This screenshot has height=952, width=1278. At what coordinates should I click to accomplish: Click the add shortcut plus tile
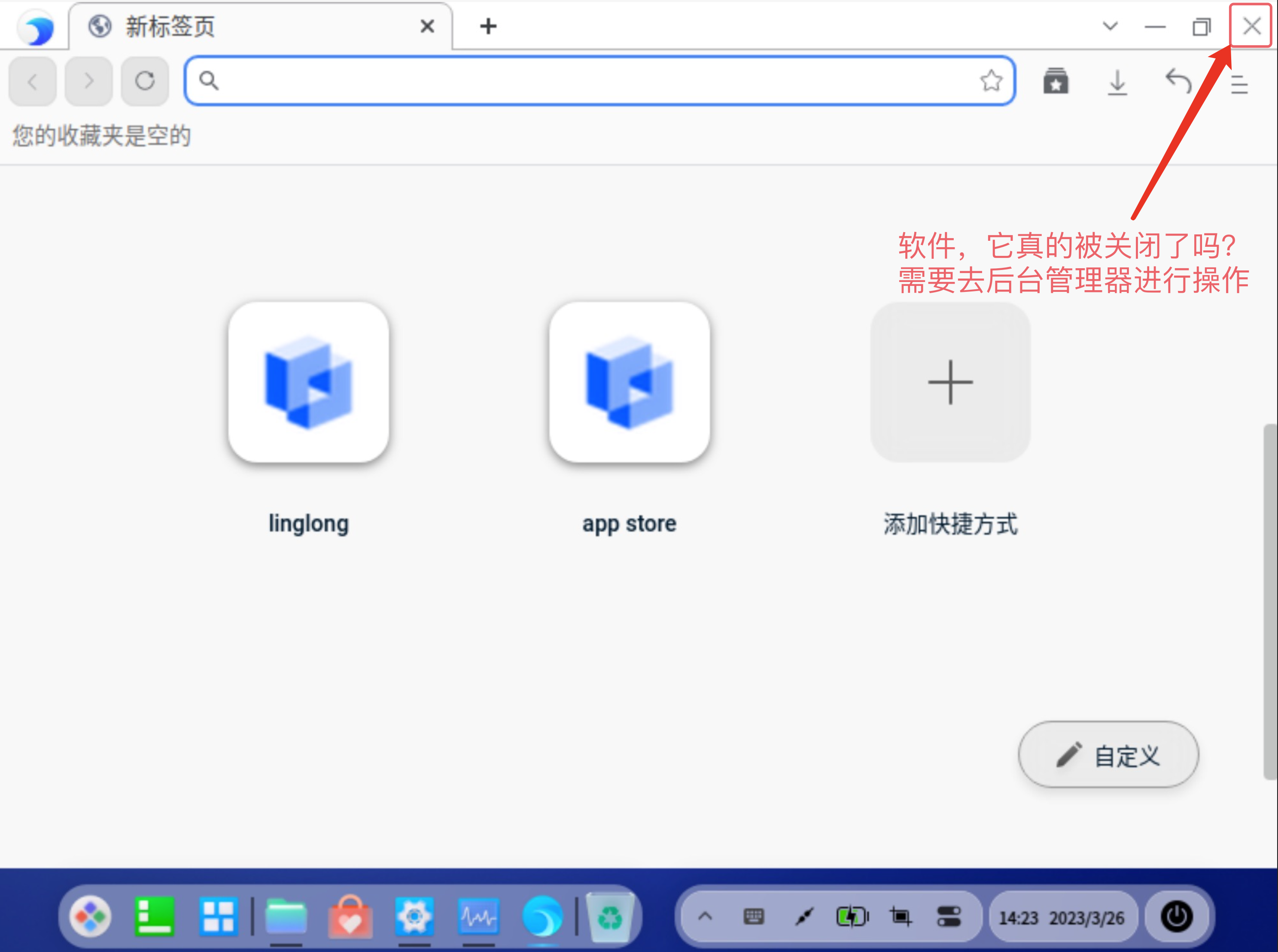(950, 382)
